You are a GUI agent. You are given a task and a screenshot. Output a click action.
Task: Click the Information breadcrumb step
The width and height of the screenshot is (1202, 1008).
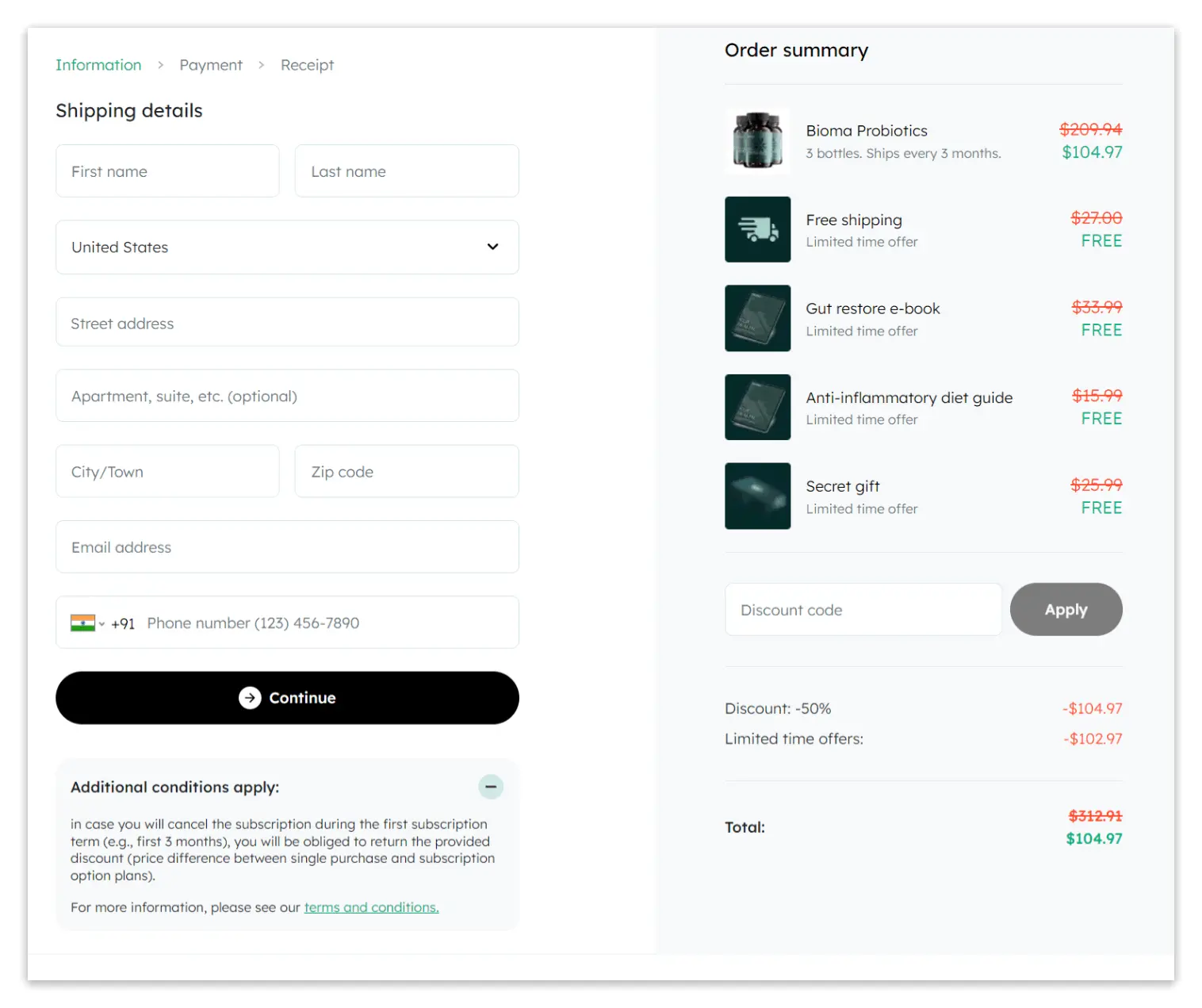(98, 65)
